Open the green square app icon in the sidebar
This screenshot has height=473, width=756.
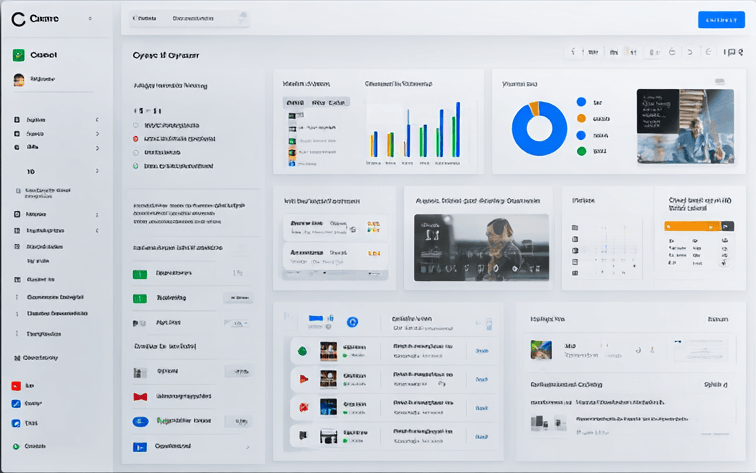[x=19, y=55]
